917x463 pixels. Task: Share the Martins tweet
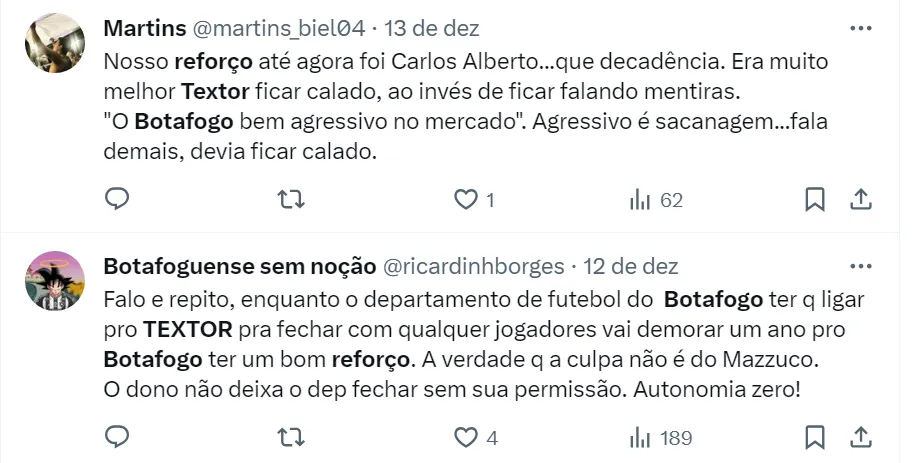point(860,200)
